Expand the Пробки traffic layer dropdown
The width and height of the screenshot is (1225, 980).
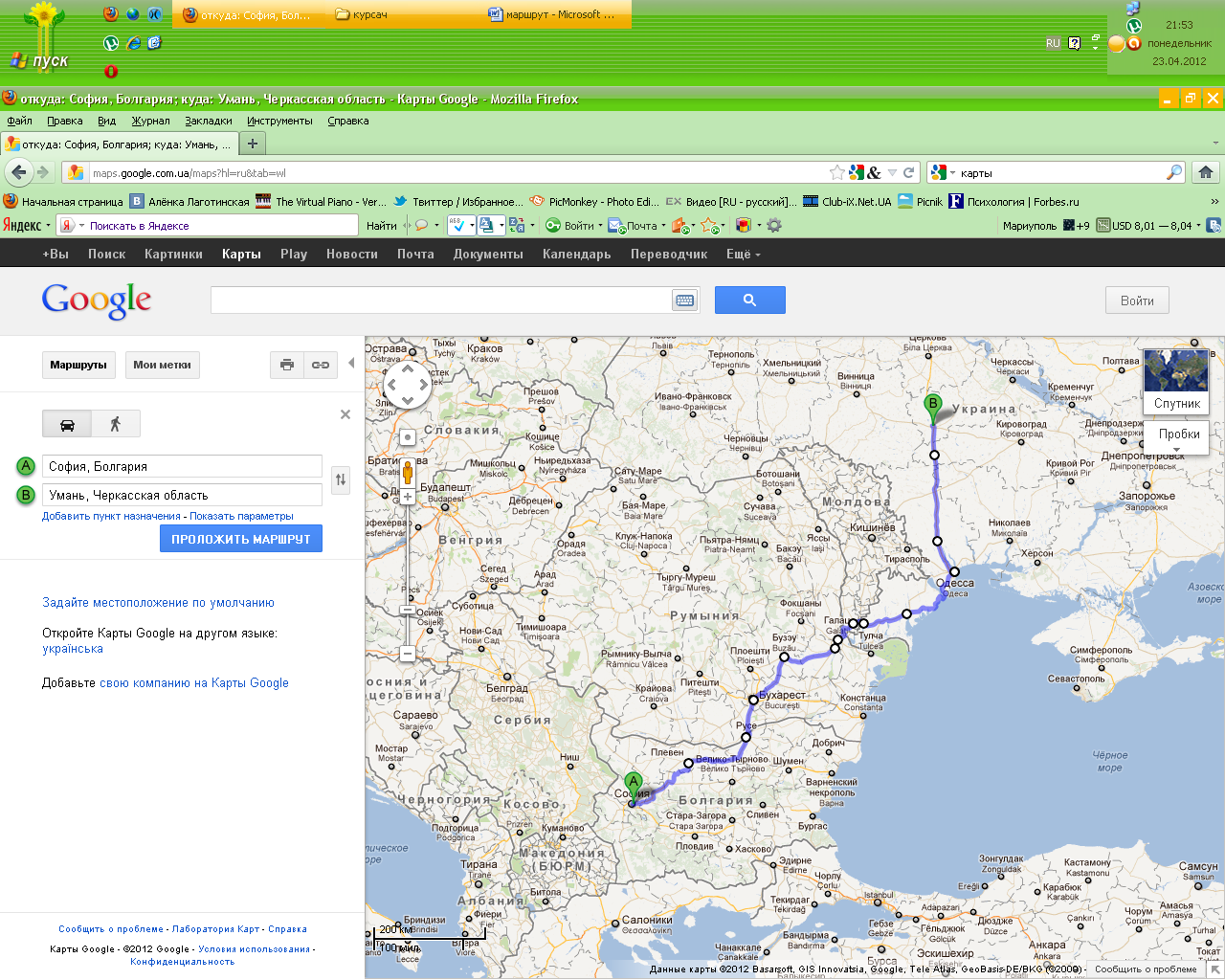pyautogui.click(x=1179, y=437)
